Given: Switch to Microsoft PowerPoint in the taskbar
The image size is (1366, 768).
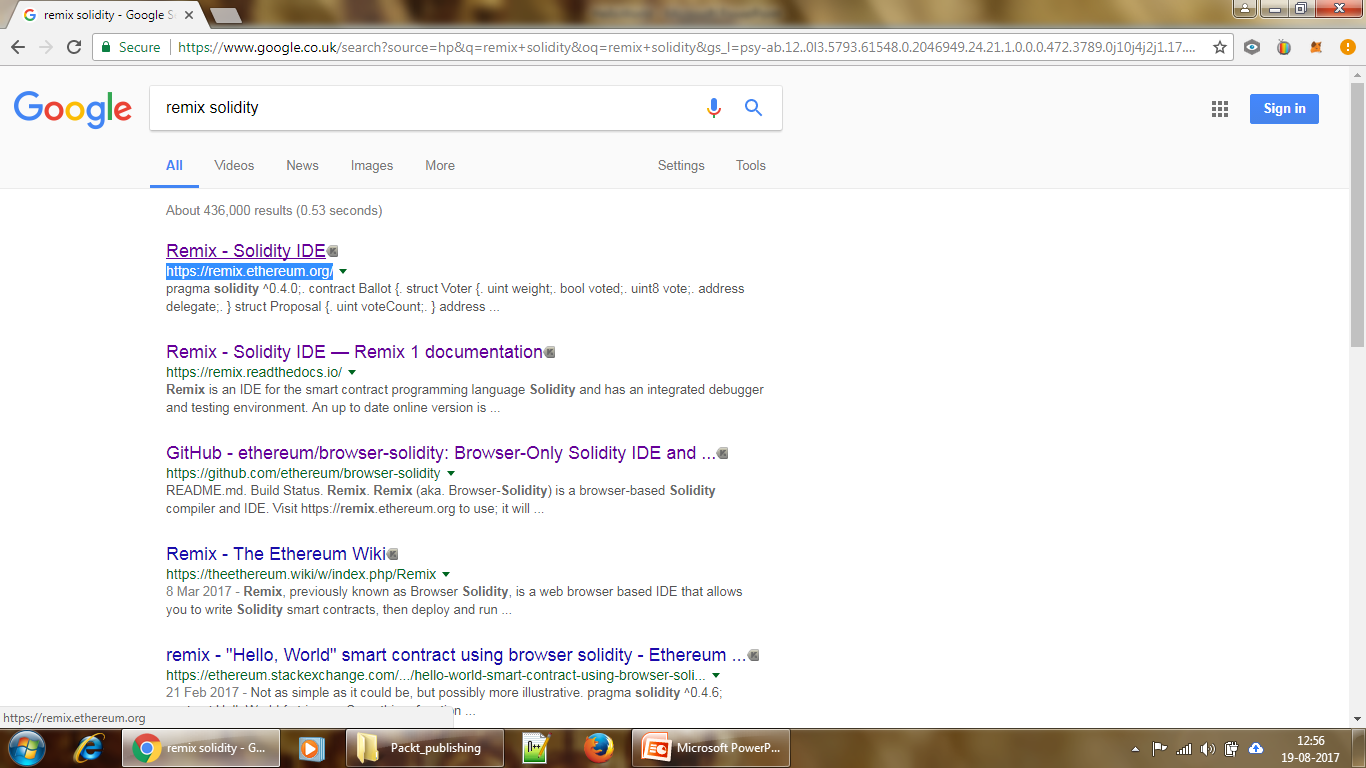Looking at the screenshot, I should point(711,747).
